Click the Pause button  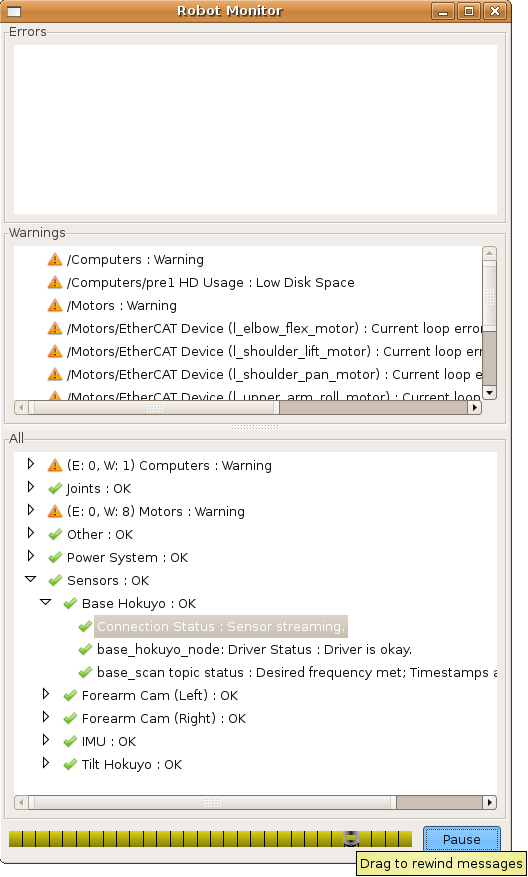pos(461,840)
